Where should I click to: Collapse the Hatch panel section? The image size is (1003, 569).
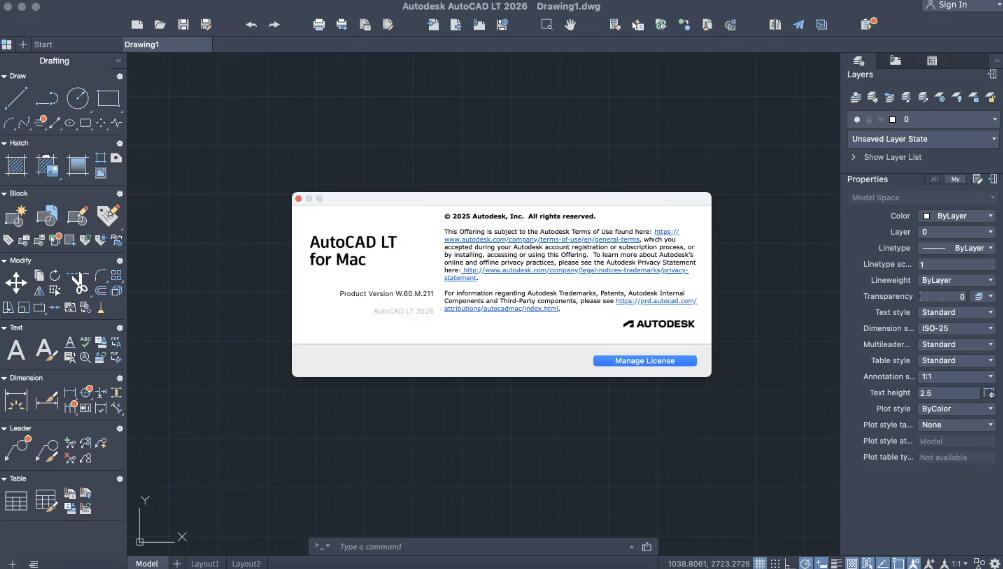point(4,143)
